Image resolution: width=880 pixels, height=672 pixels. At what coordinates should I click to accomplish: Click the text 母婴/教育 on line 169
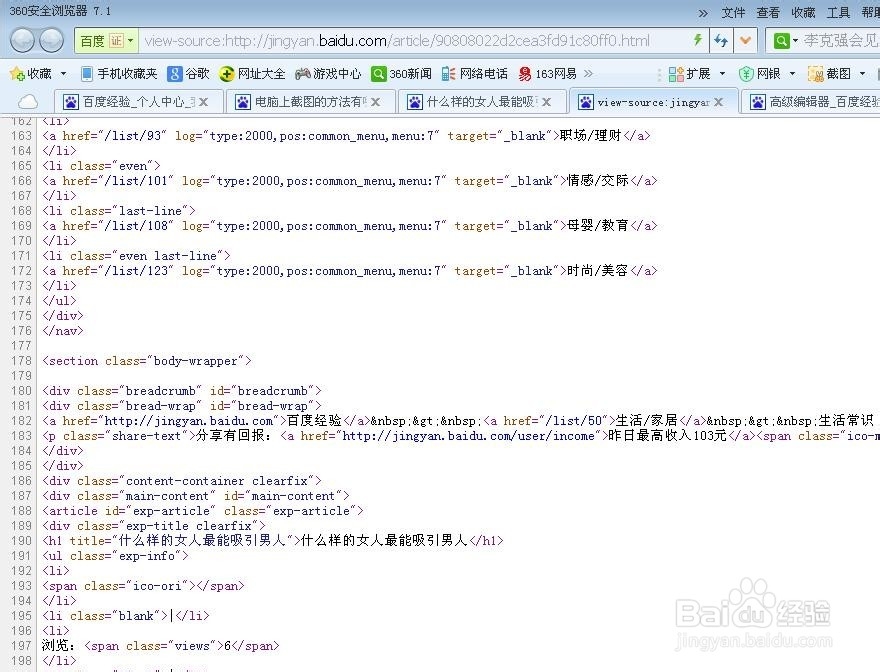(x=598, y=225)
